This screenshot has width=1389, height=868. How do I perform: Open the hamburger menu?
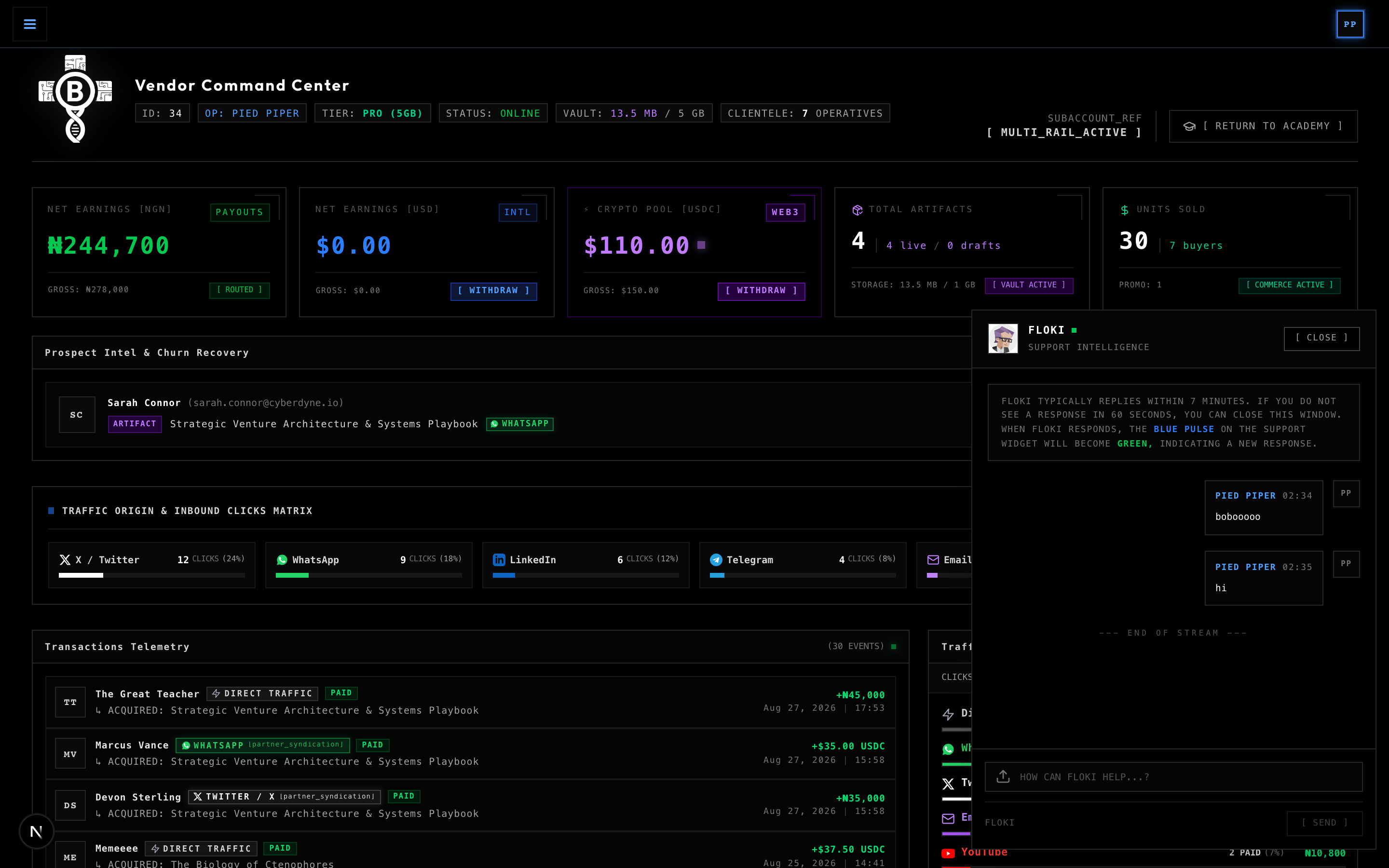tap(30, 24)
